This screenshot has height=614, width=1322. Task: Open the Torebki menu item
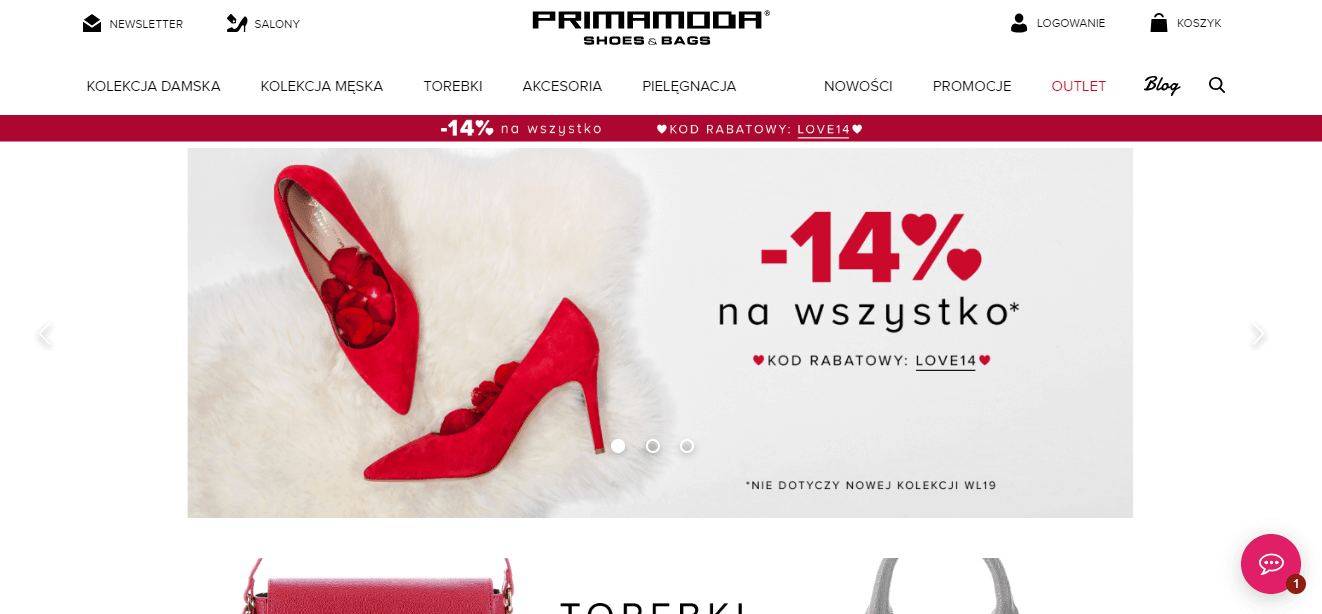point(453,86)
